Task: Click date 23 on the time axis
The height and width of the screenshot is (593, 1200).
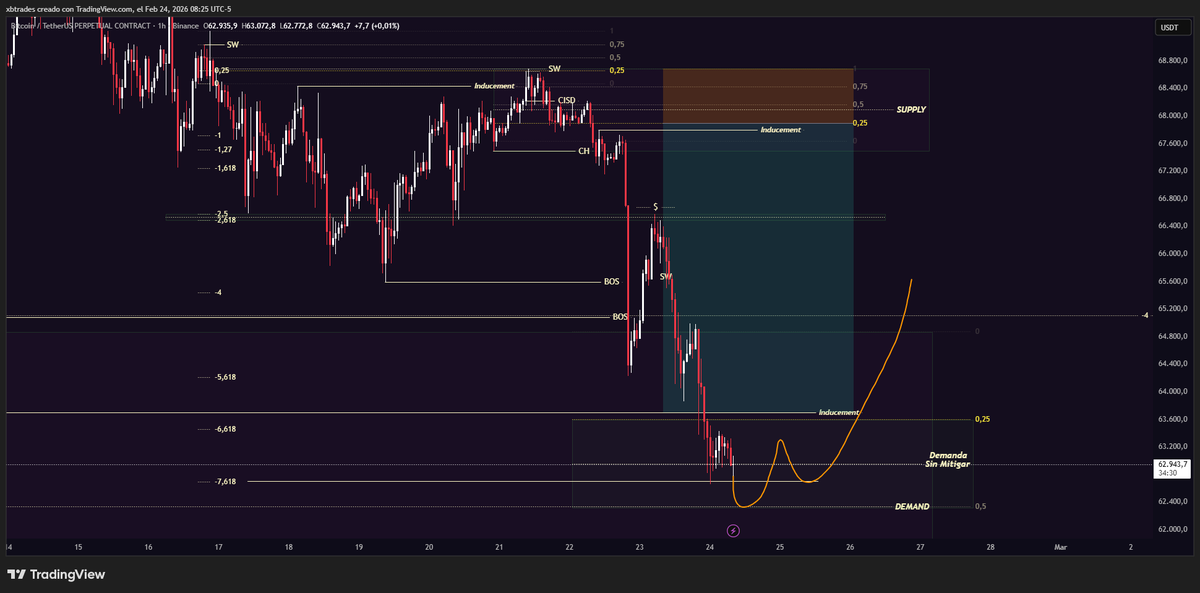Action: pyautogui.click(x=639, y=547)
